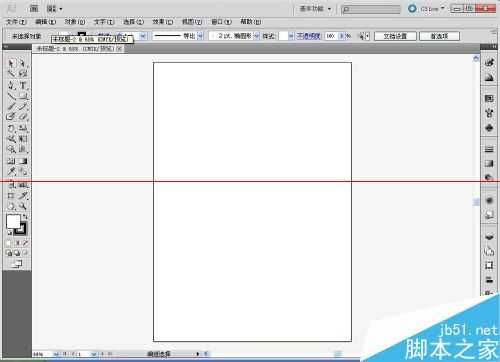
Task: Open the 等比 stroke profile dropdown
Action: click(200, 36)
